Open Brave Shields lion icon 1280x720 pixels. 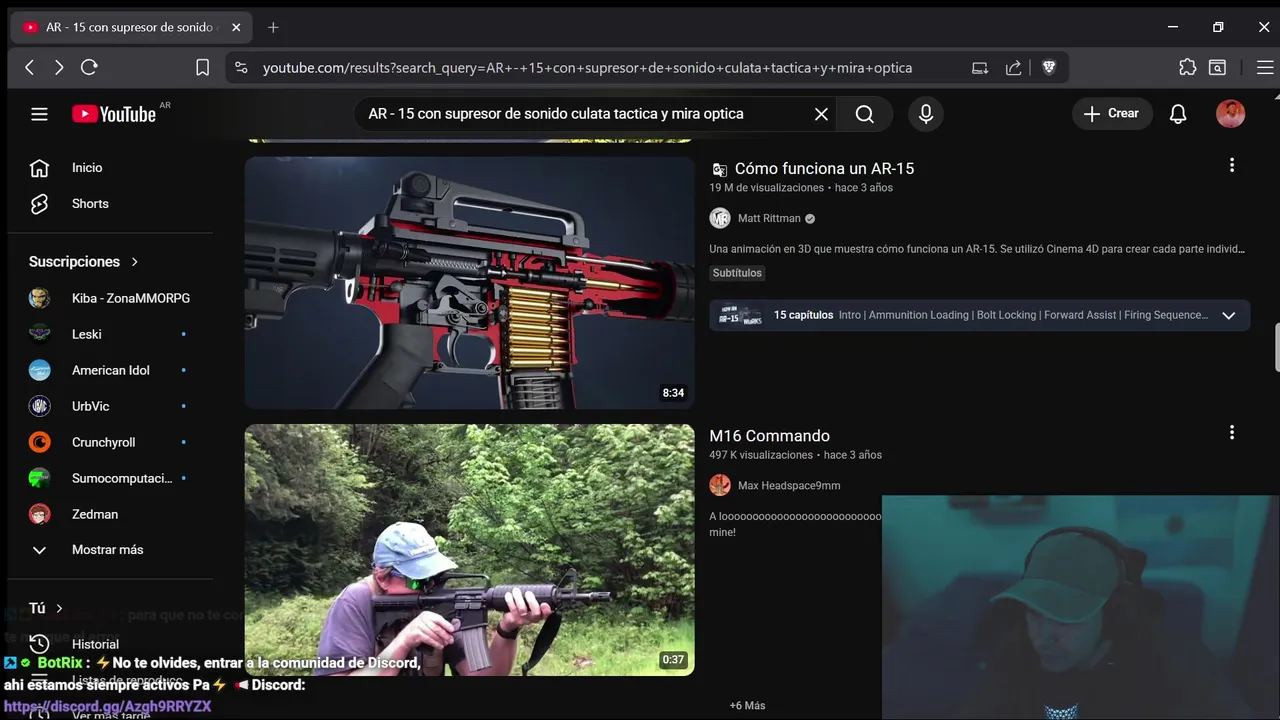pos(1049,68)
